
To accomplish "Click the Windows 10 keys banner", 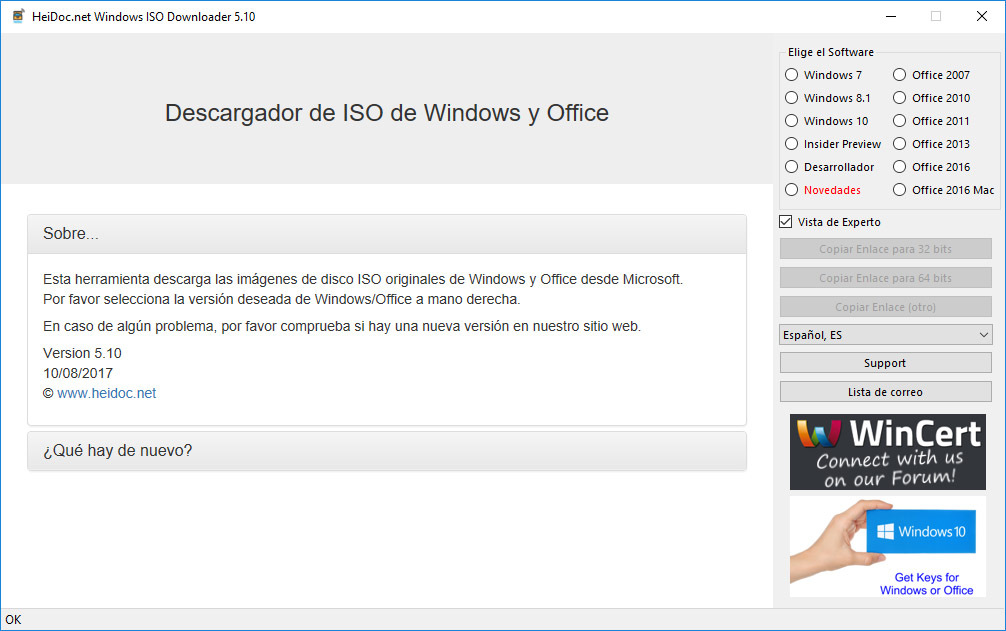I will pos(886,546).
